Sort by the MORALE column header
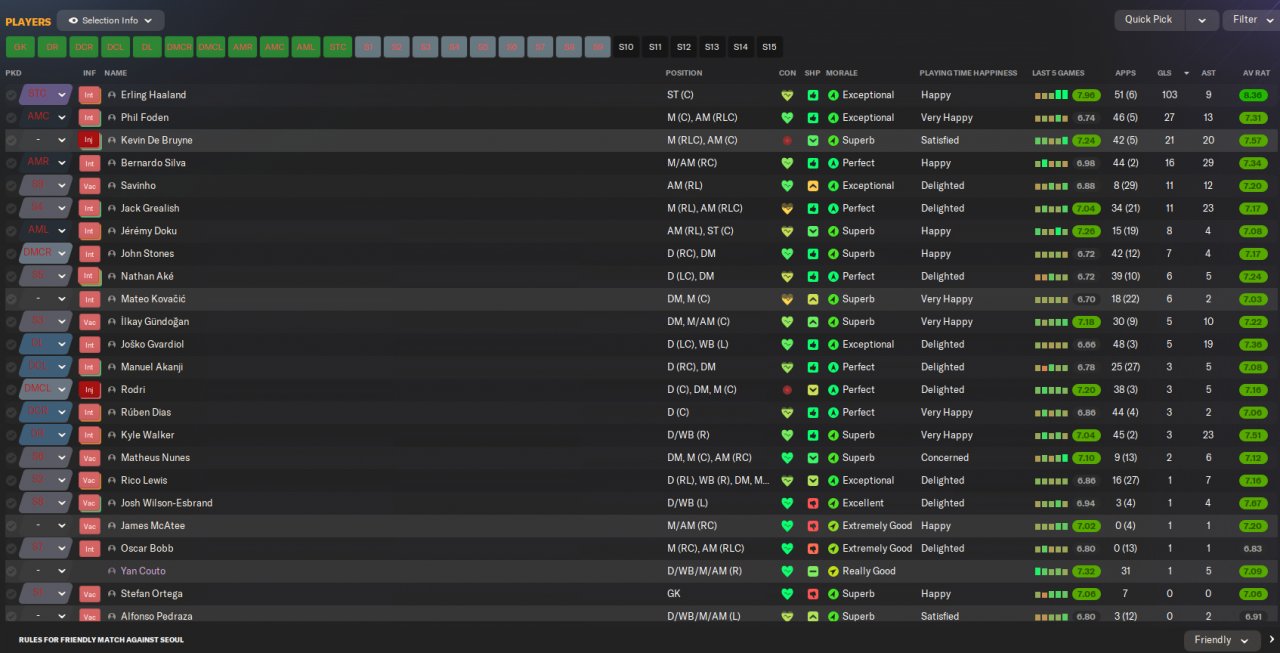Image resolution: width=1280 pixels, height=653 pixels. click(842, 73)
